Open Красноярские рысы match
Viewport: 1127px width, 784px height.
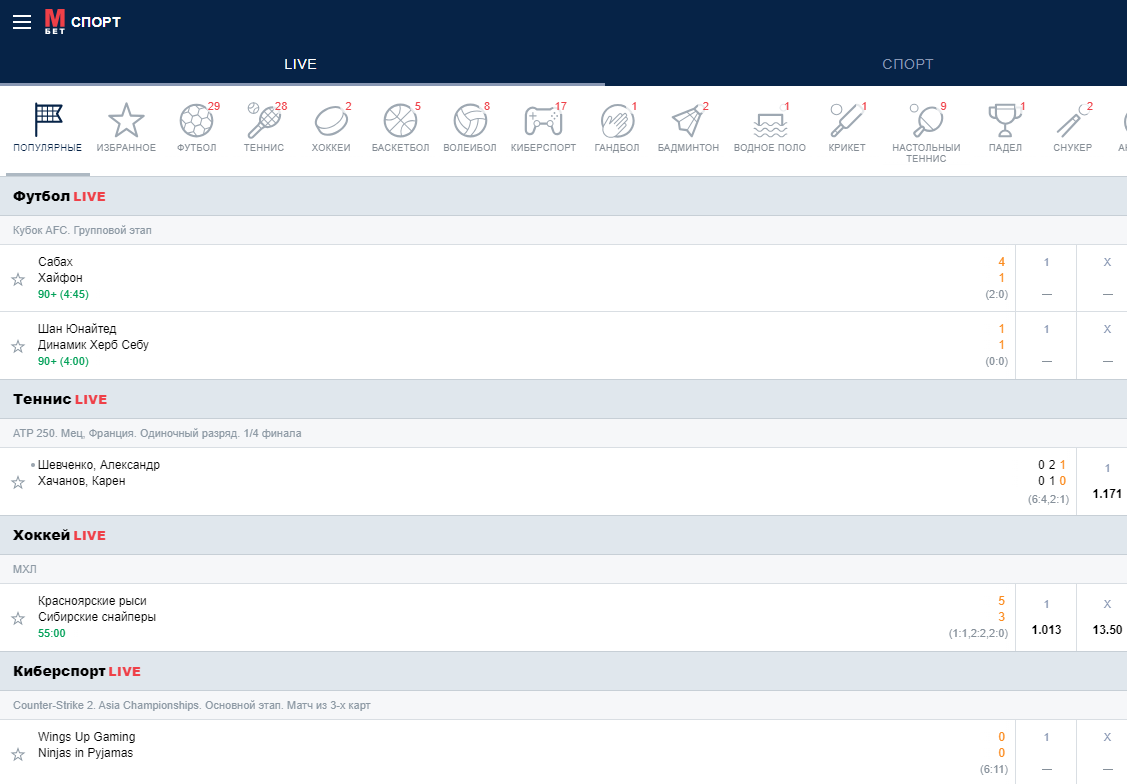tap(92, 600)
